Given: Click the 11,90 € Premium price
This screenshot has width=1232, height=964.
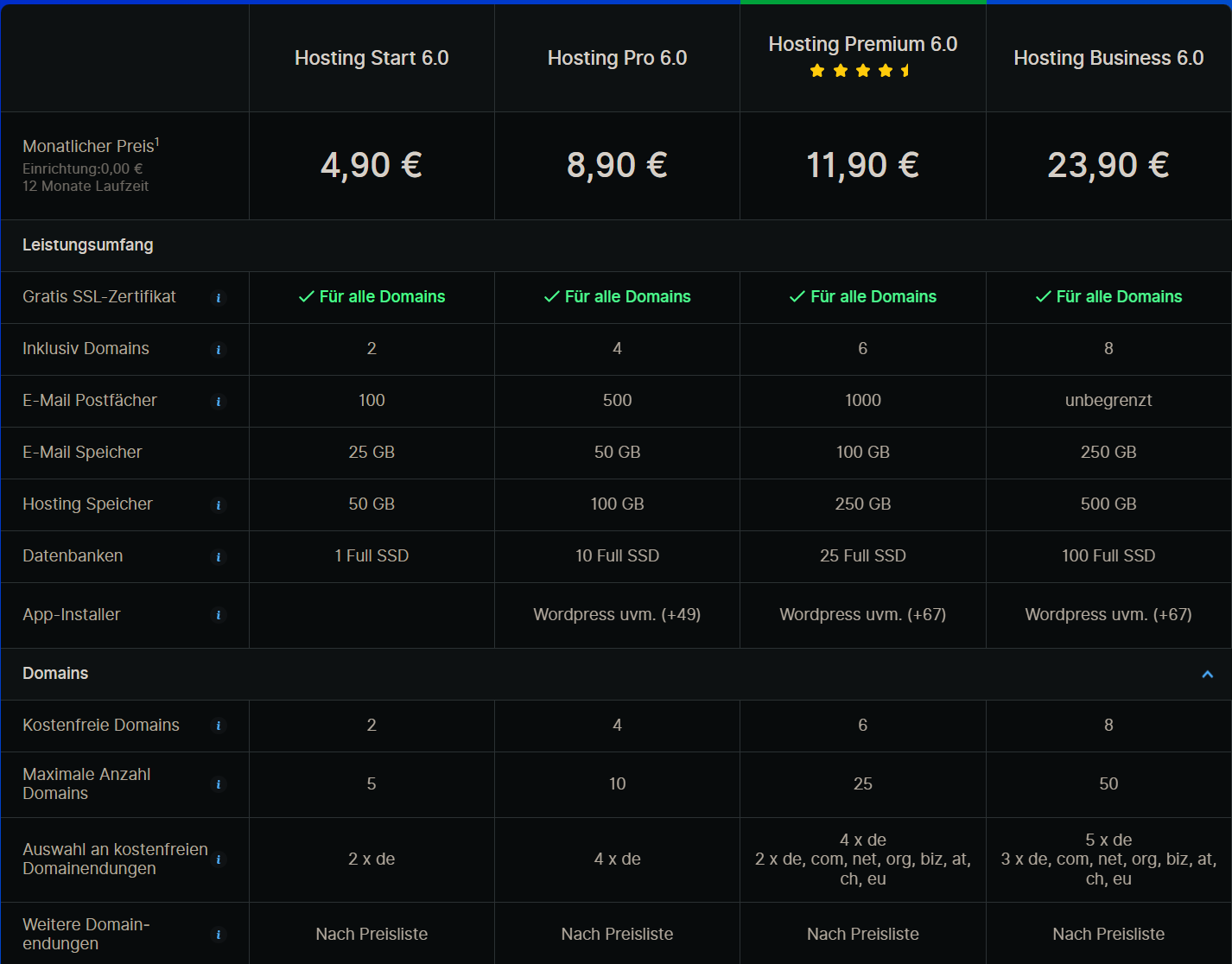Looking at the screenshot, I should 862,165.
